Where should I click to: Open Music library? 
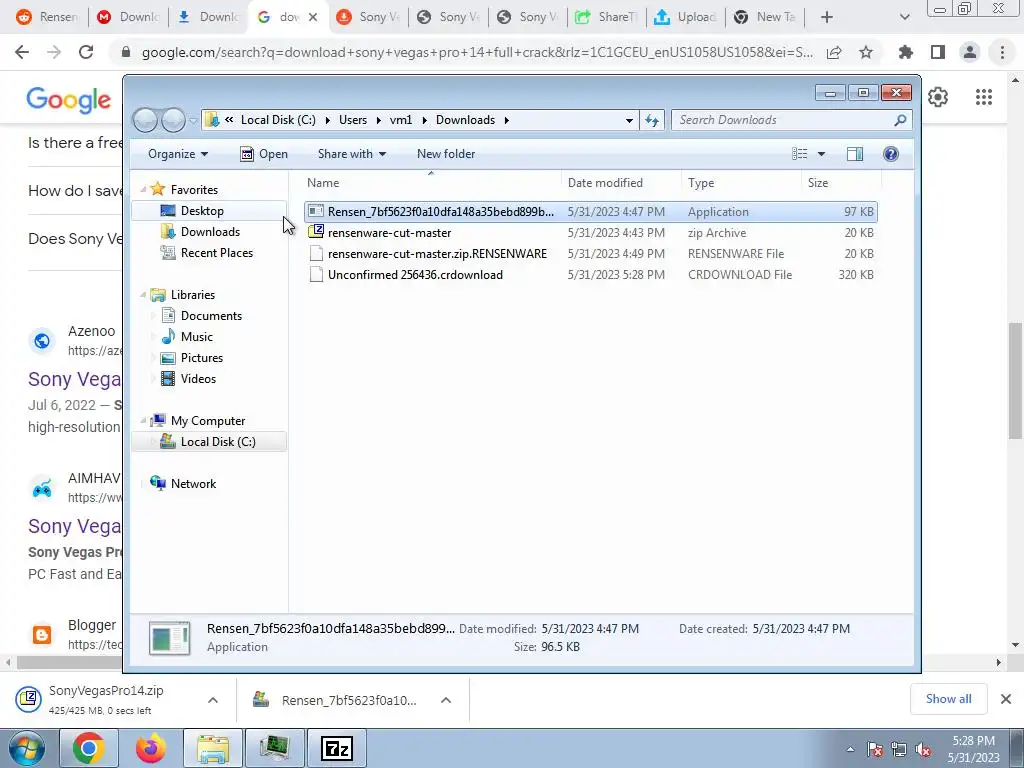(x=197, y=337)
